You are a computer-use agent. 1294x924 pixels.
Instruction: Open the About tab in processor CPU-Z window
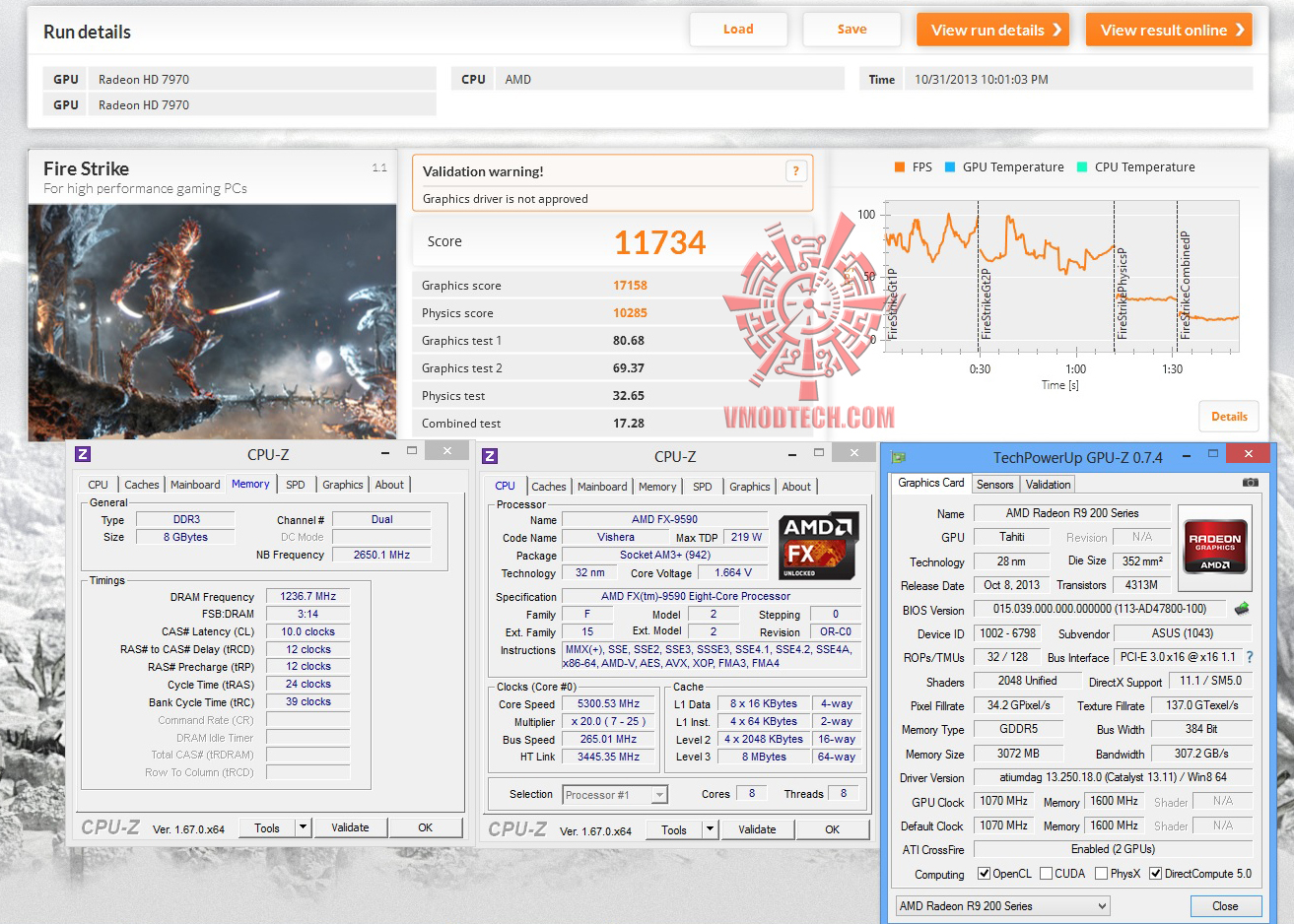click(796, 487)
